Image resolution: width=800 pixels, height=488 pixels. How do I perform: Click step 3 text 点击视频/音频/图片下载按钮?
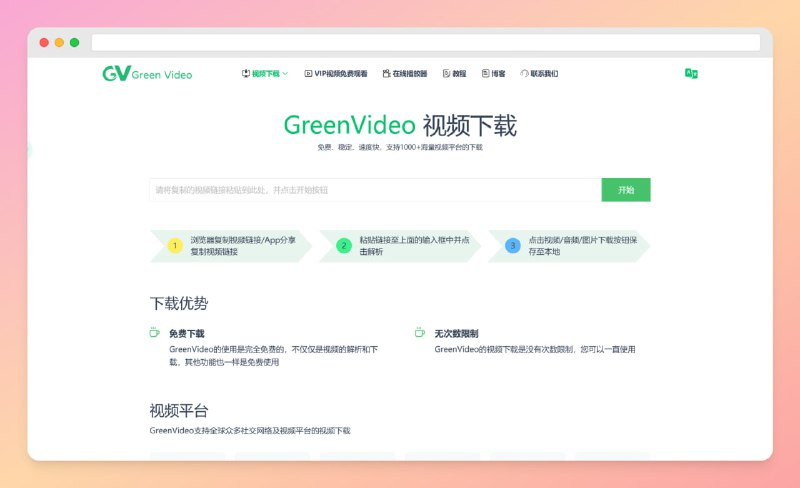(583, 246)
